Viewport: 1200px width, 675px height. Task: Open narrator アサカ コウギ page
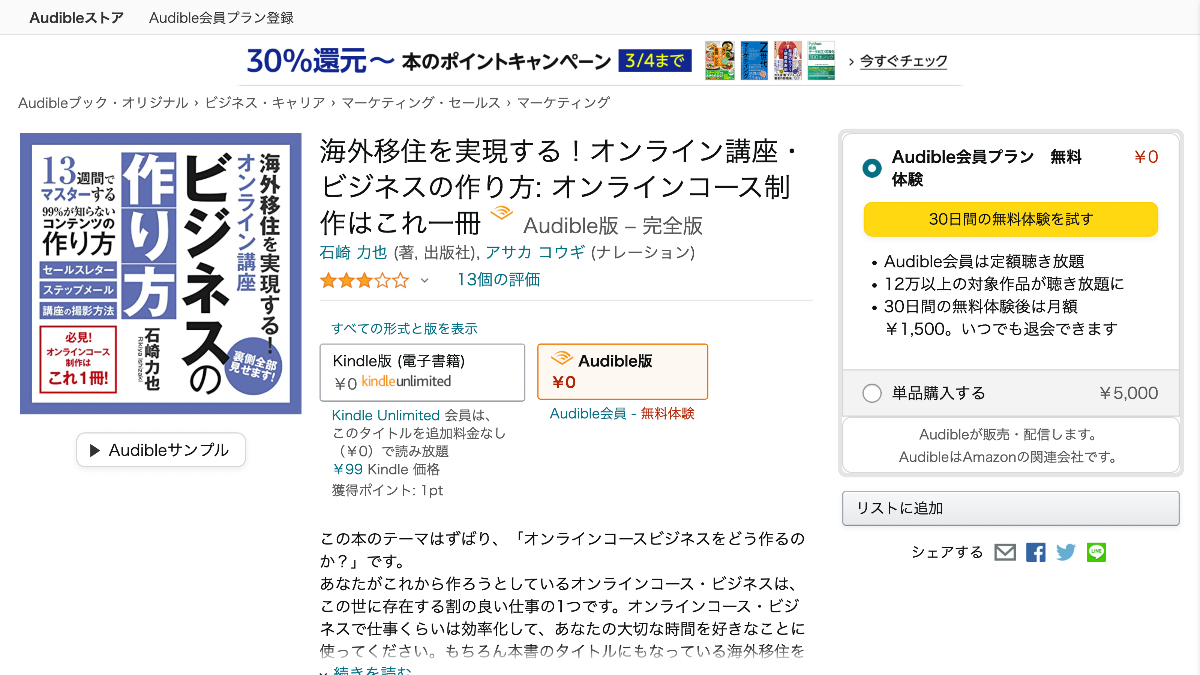pos(535,252)
